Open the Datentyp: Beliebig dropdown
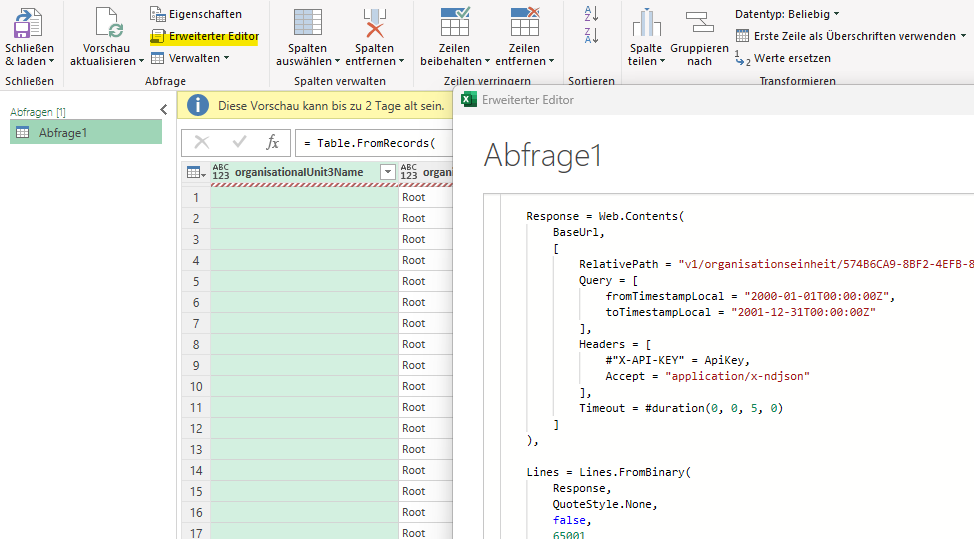Viewport: 974px width, 539px height. (787, 14)
